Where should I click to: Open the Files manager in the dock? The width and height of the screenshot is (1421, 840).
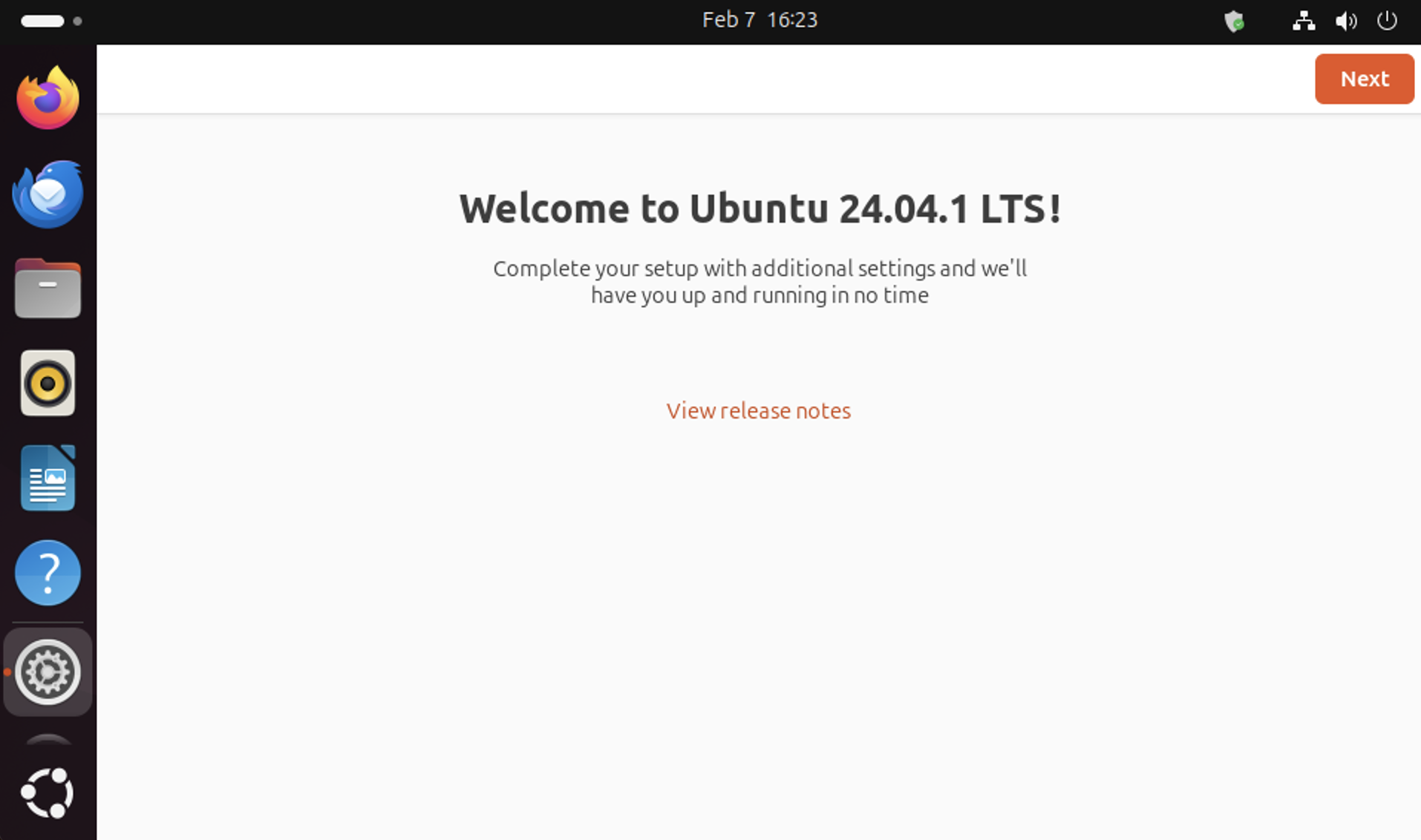pos(48,289)
